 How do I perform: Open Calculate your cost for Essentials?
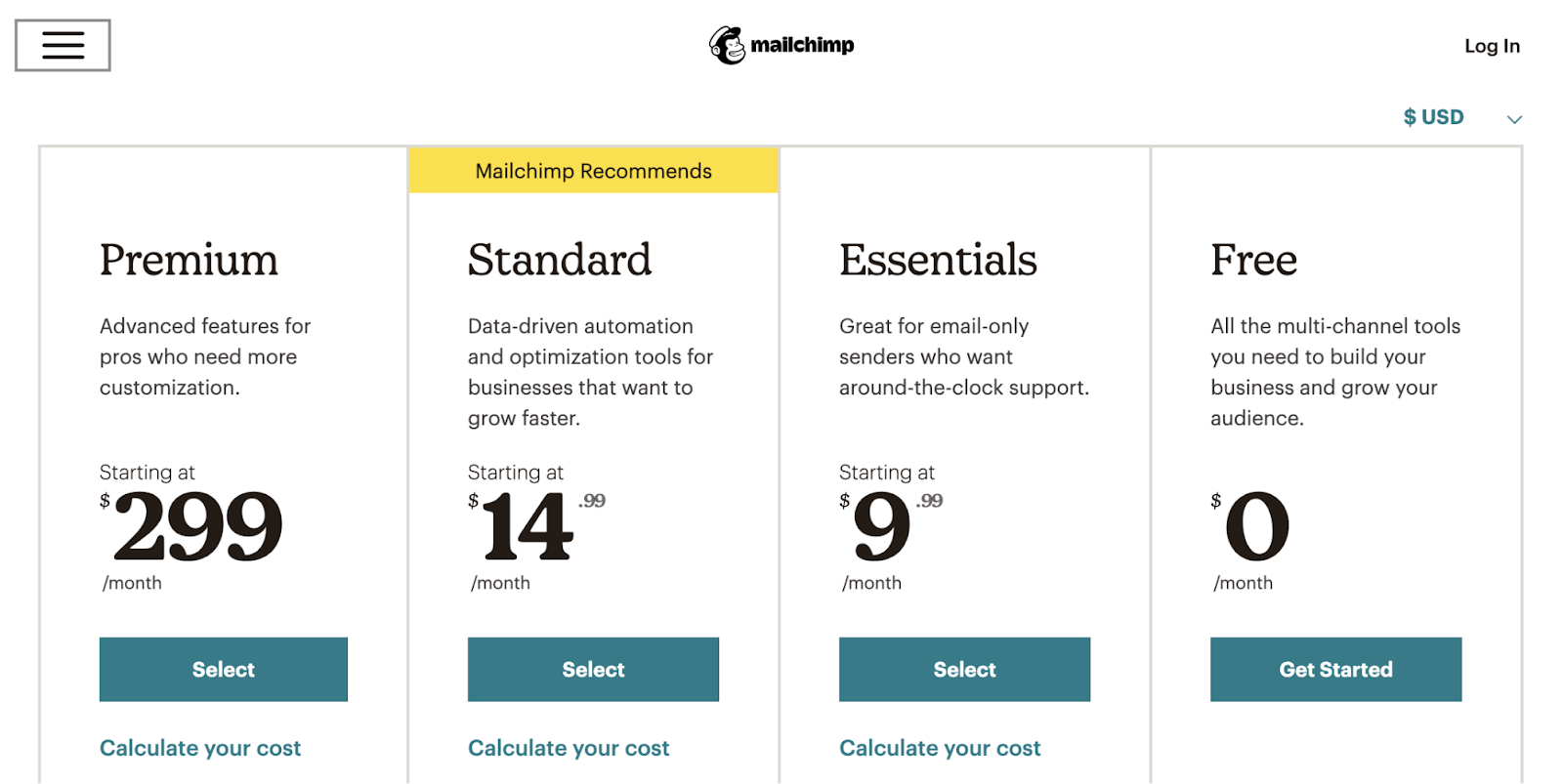[x=940, y=748]
